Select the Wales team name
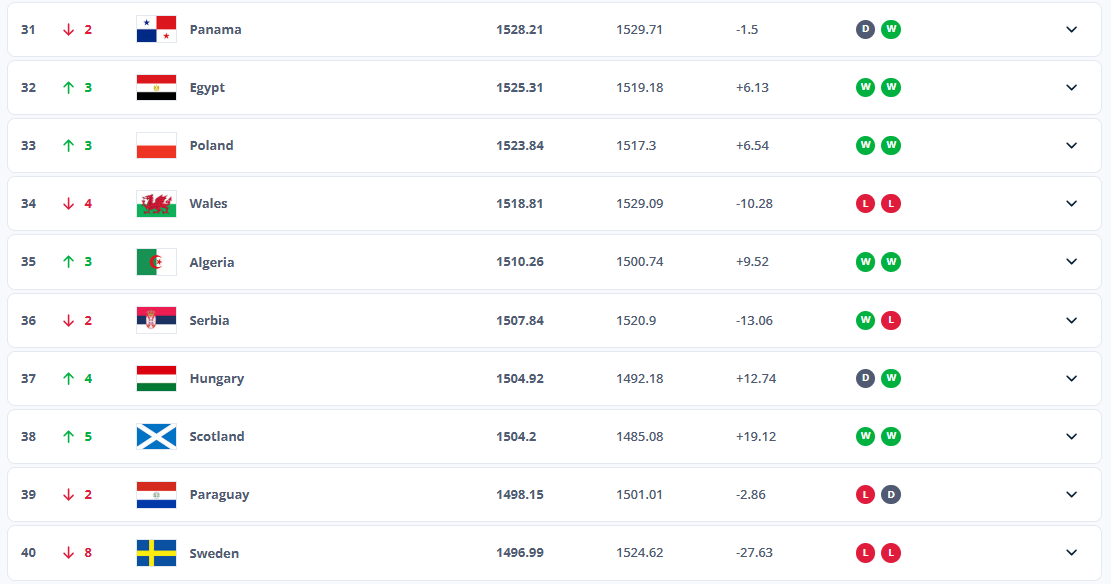Screen dimensions: 1111x584 click(x=208, y=204)
